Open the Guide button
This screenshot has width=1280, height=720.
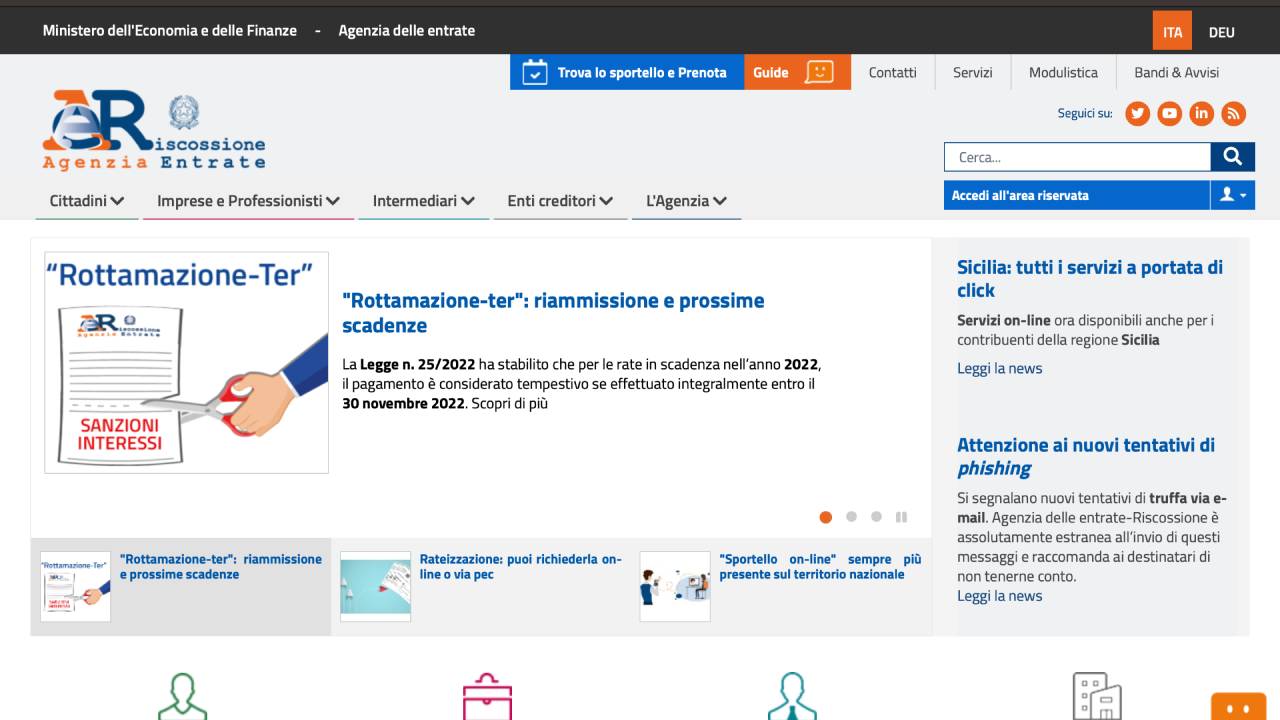(797, 72)
